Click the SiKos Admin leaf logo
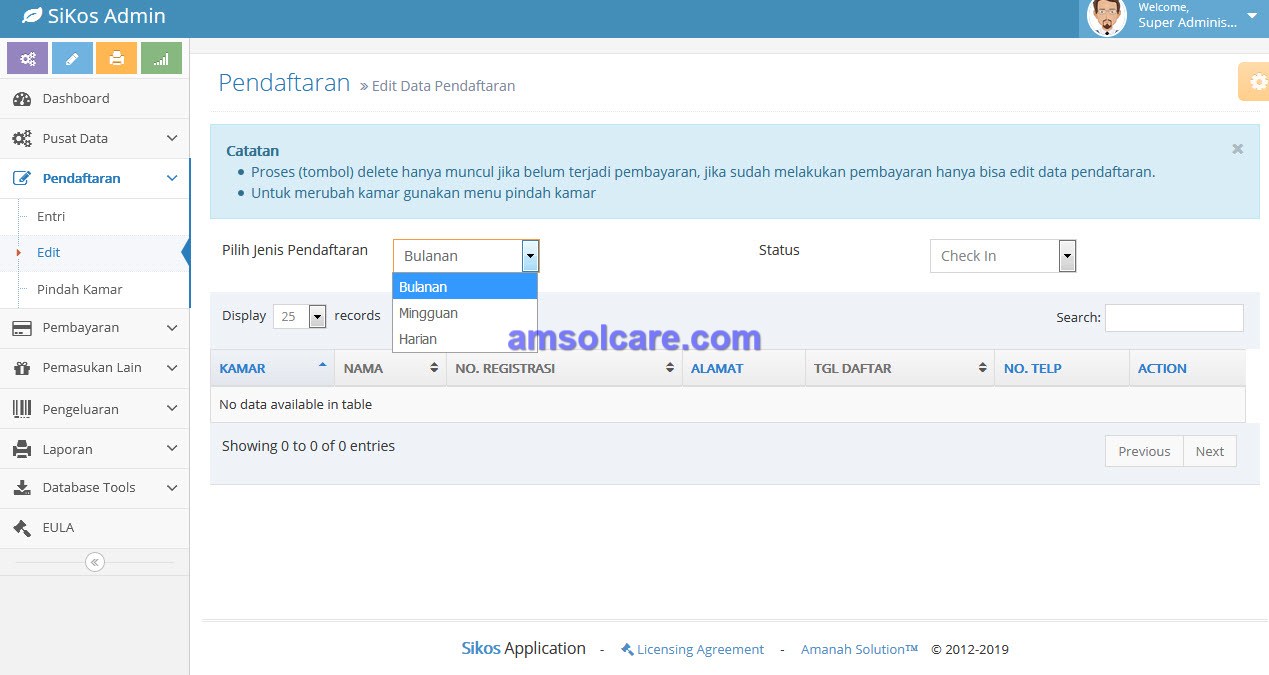The height and width of the screenshot is (675, 1269). coord(32,16)
